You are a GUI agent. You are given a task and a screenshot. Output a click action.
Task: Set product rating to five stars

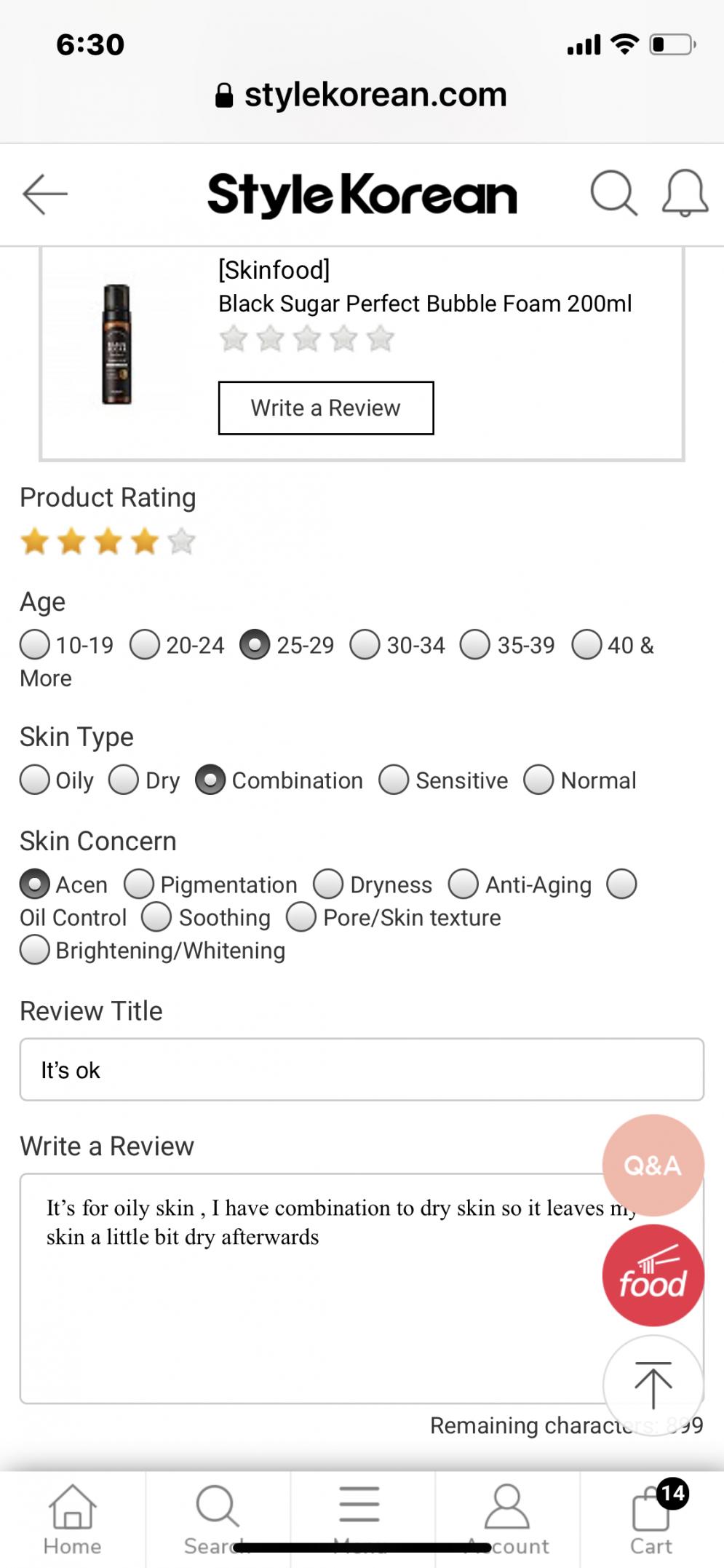pyautogui.click(x=181, y=542)
